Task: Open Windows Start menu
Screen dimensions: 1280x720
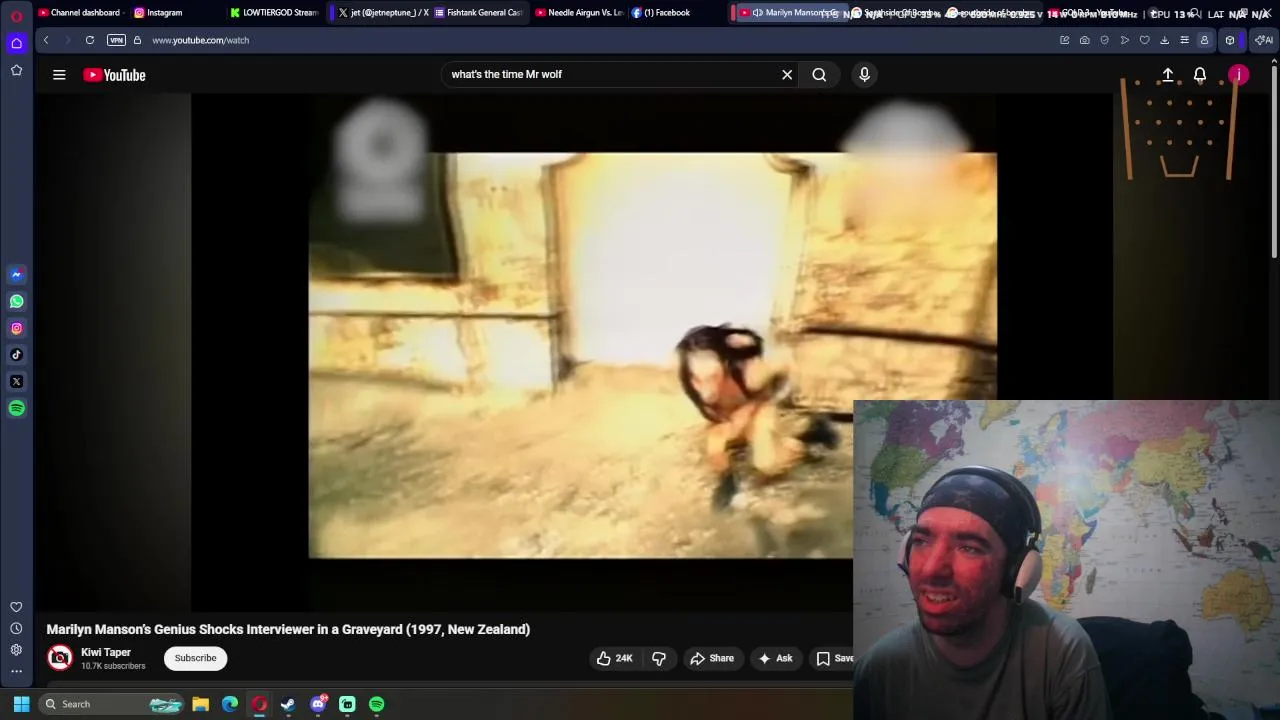Action: (x=21, y=704)
